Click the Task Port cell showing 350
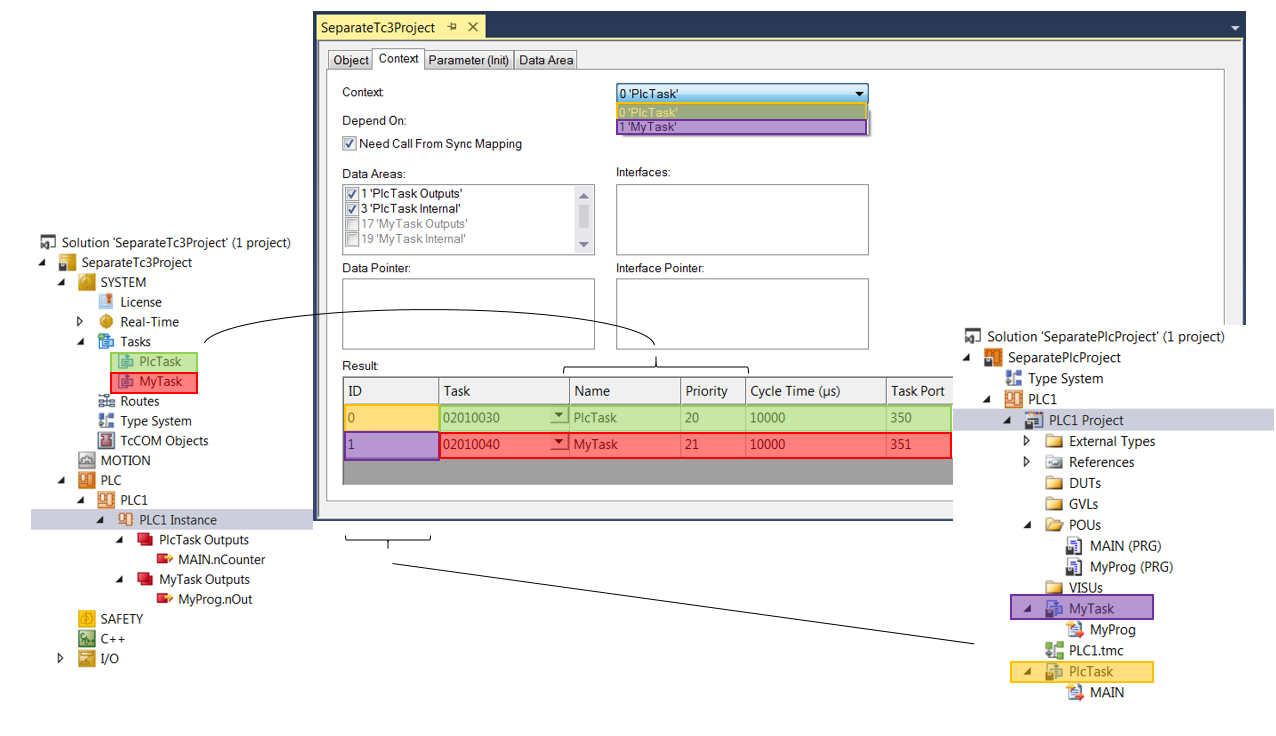Screen dimensions: 1276x736 click(917, 417)
